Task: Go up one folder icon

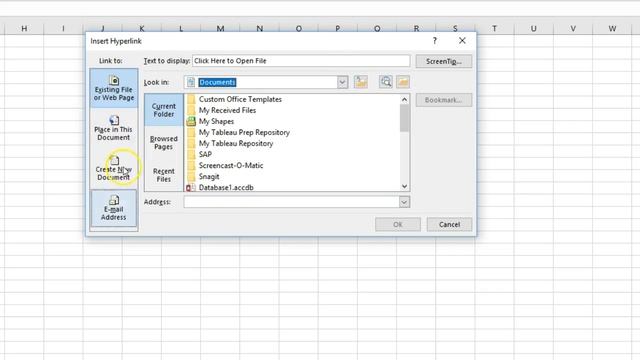Action: tap(361, 82)
